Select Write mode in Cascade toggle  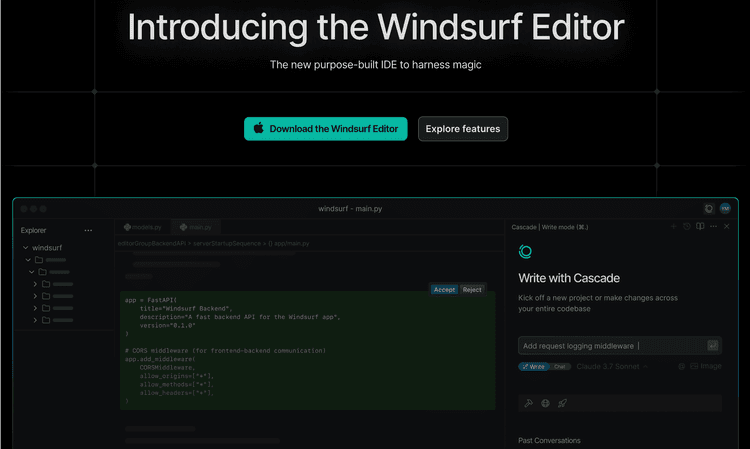[x=534, y=367]
